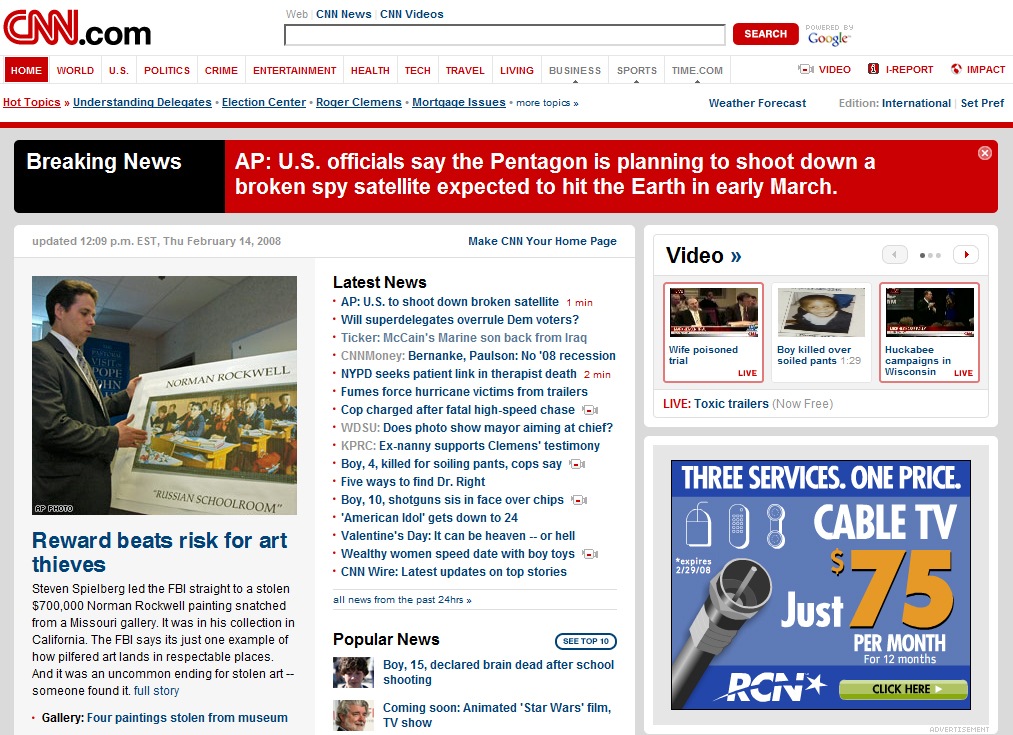Open the Weather Forecast link
1013x735 pixels.
pos(757,102)
